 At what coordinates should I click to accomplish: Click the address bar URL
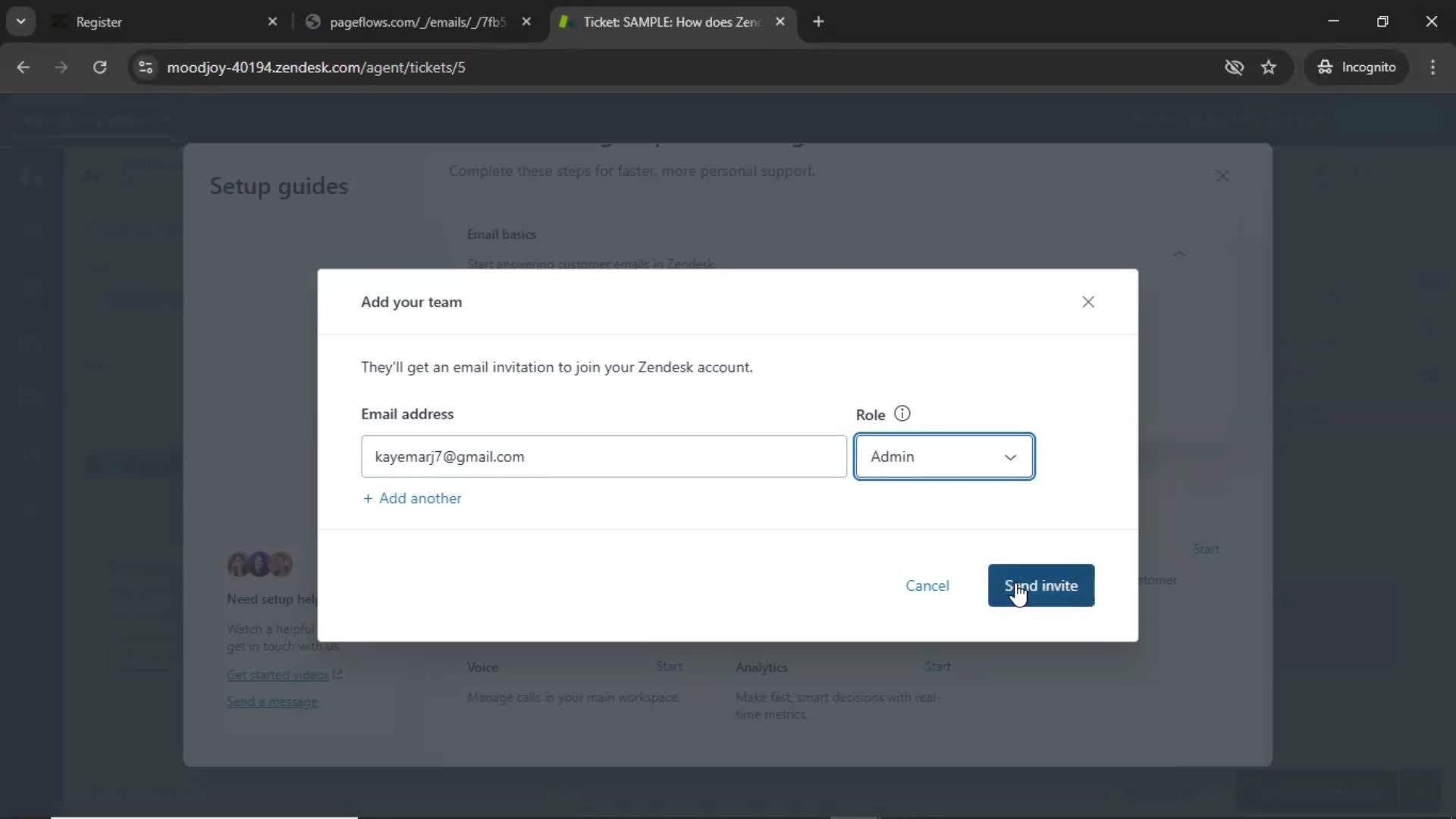tap(316, 67)
